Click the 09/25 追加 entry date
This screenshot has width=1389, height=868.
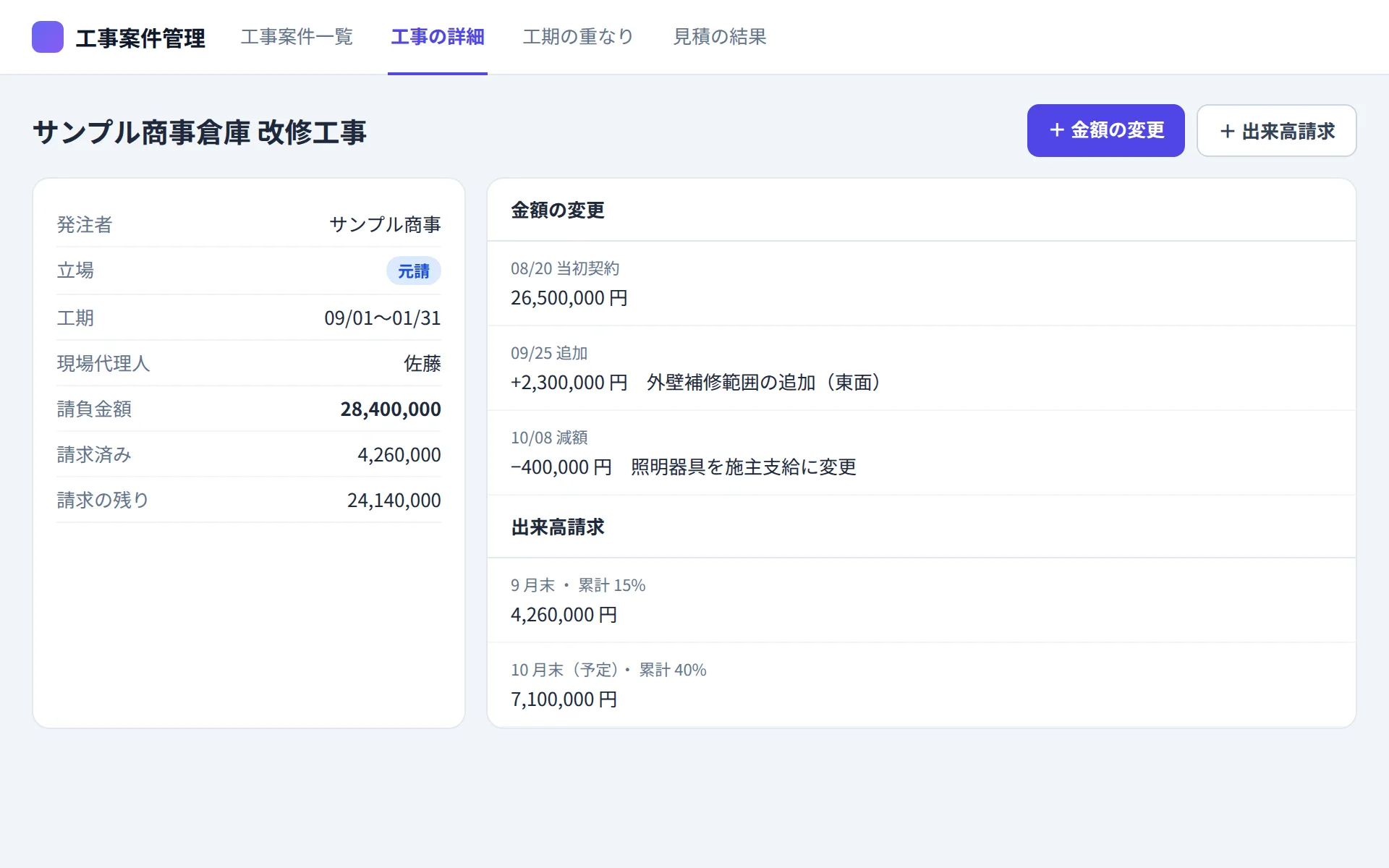(x=549, y=353)
